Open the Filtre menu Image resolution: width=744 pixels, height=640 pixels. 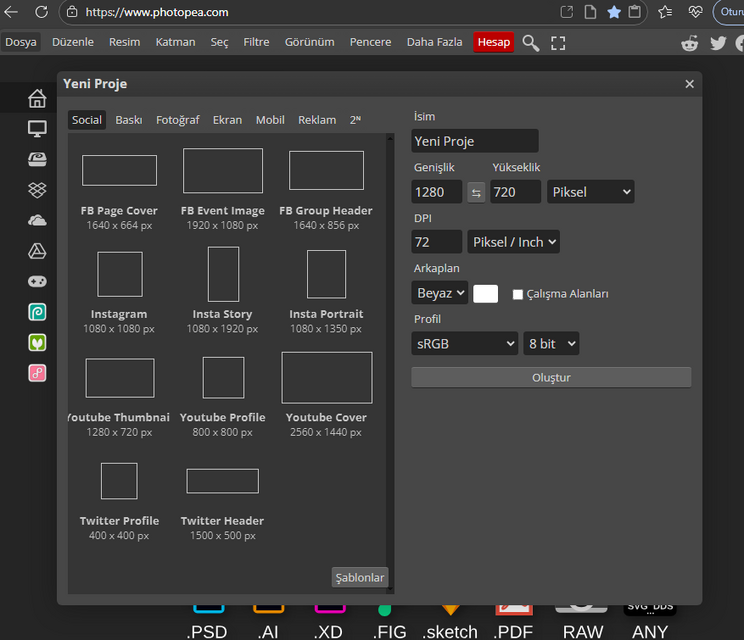pyautogui.click(x=256, y=42)
